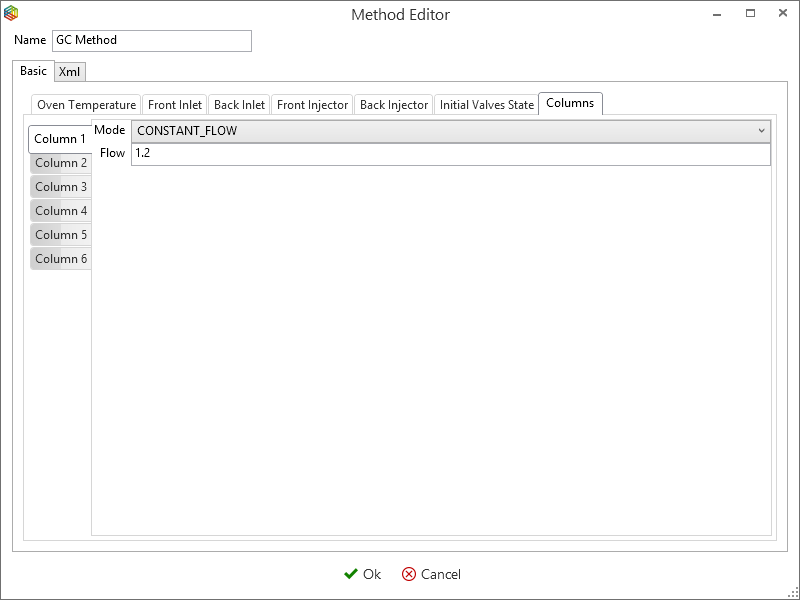Click the Name field containing GC Method
Viewport: 800px width, 600px height.
pyautogui.click(x=151, y=40)
